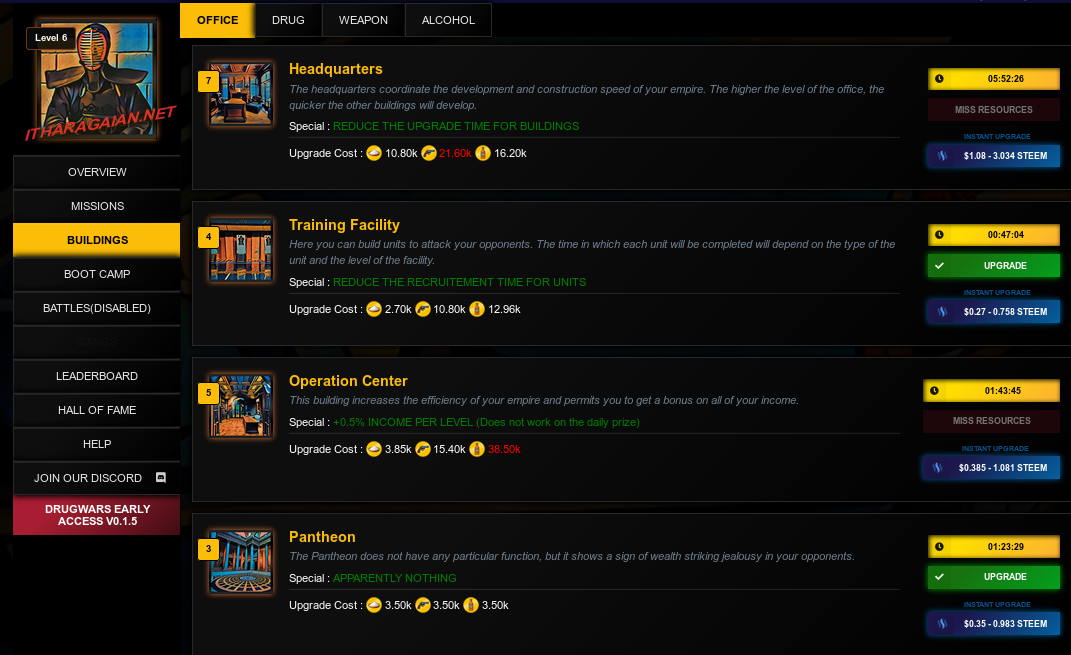
Task: Click the Discord icon in sidebar
Action: point(161,478)
